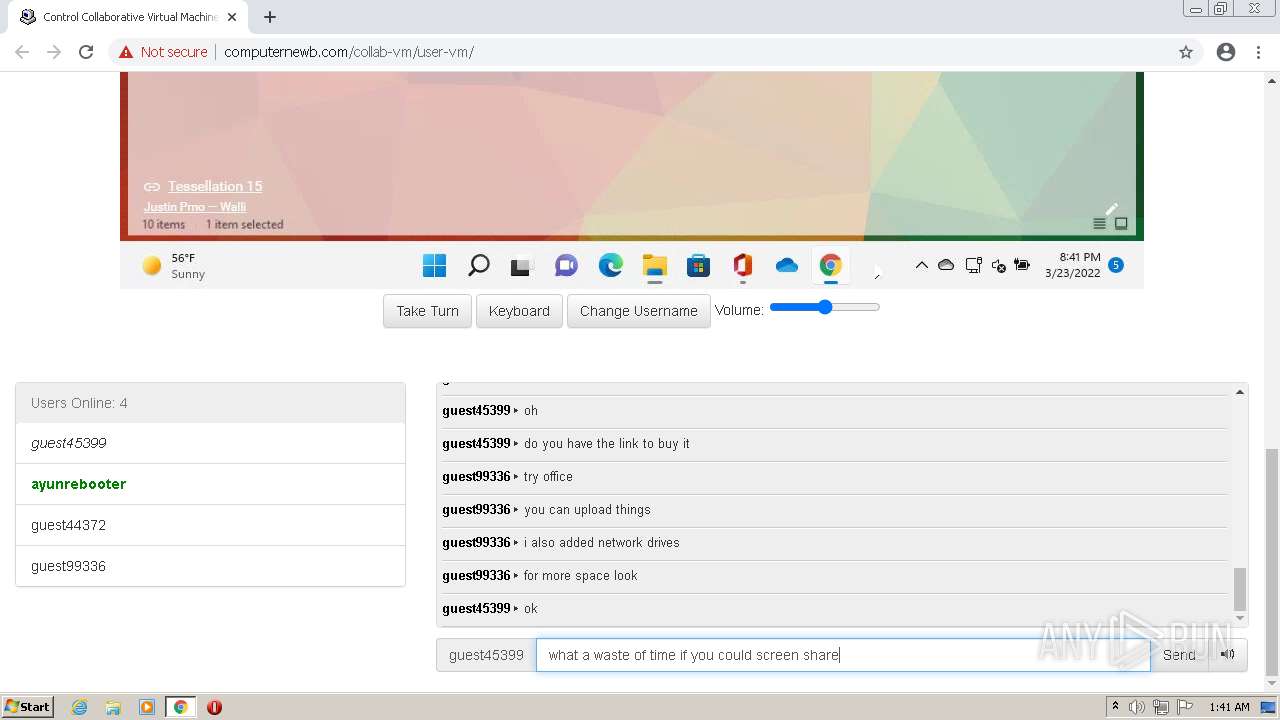Open Microsoft Store on the VM taskbar

[698, 265]
